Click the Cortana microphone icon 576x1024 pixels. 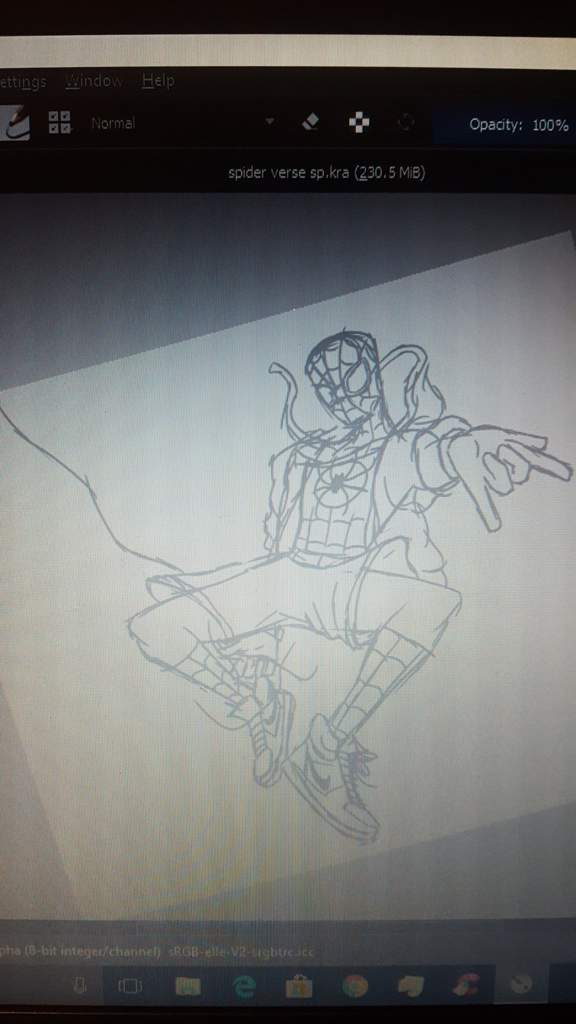pyautogui.click(x=80, y=986)
